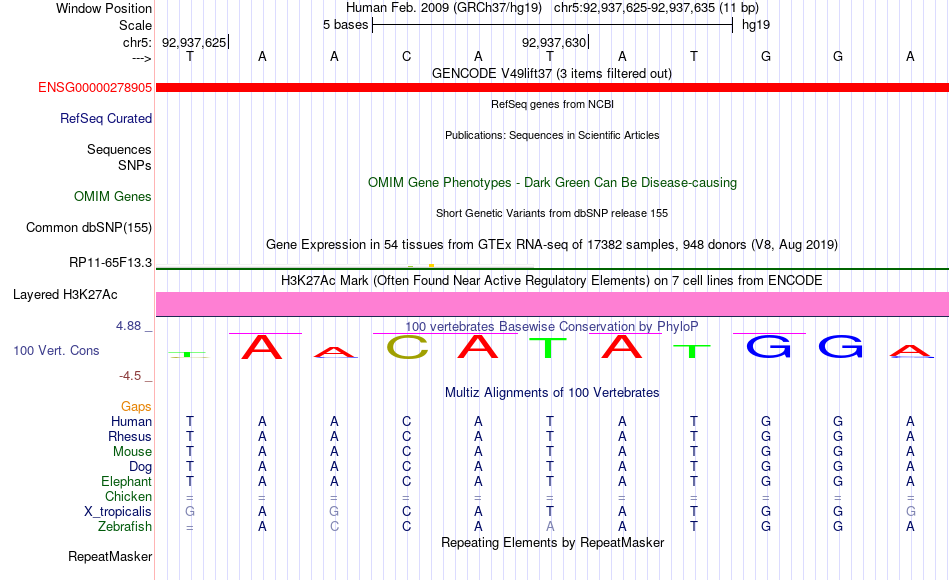950x580 pixels.
Task: Click the Human species row label
Action: click(x=131, y=422)
